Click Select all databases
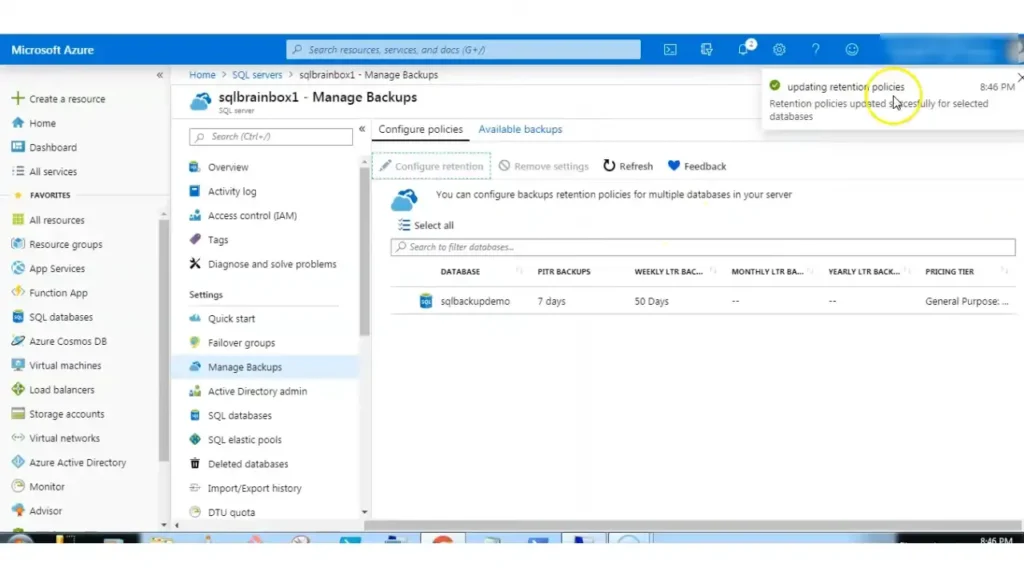This screenshot has height=576, width=1024. (426, 225)
